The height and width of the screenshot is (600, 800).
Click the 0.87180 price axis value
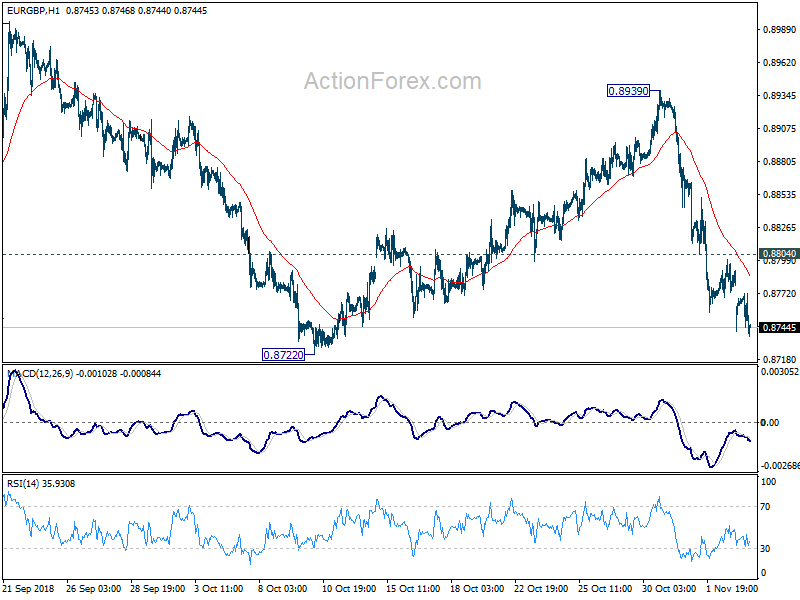click(x=779, y=360)
